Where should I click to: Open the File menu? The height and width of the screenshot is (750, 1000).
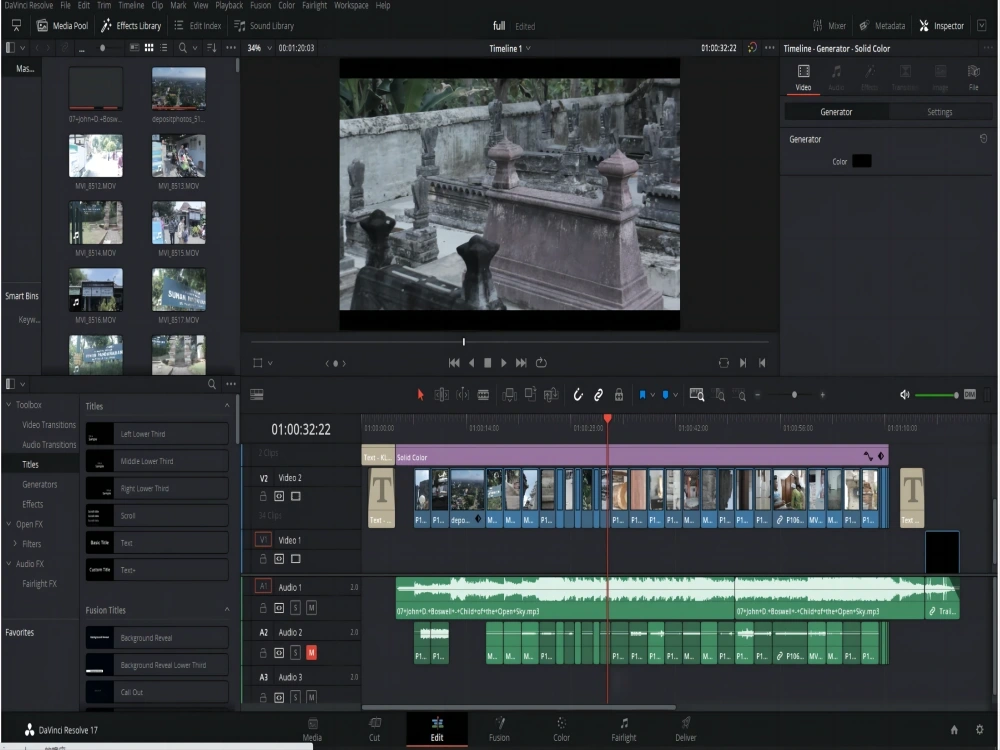(x=66, y=5)
